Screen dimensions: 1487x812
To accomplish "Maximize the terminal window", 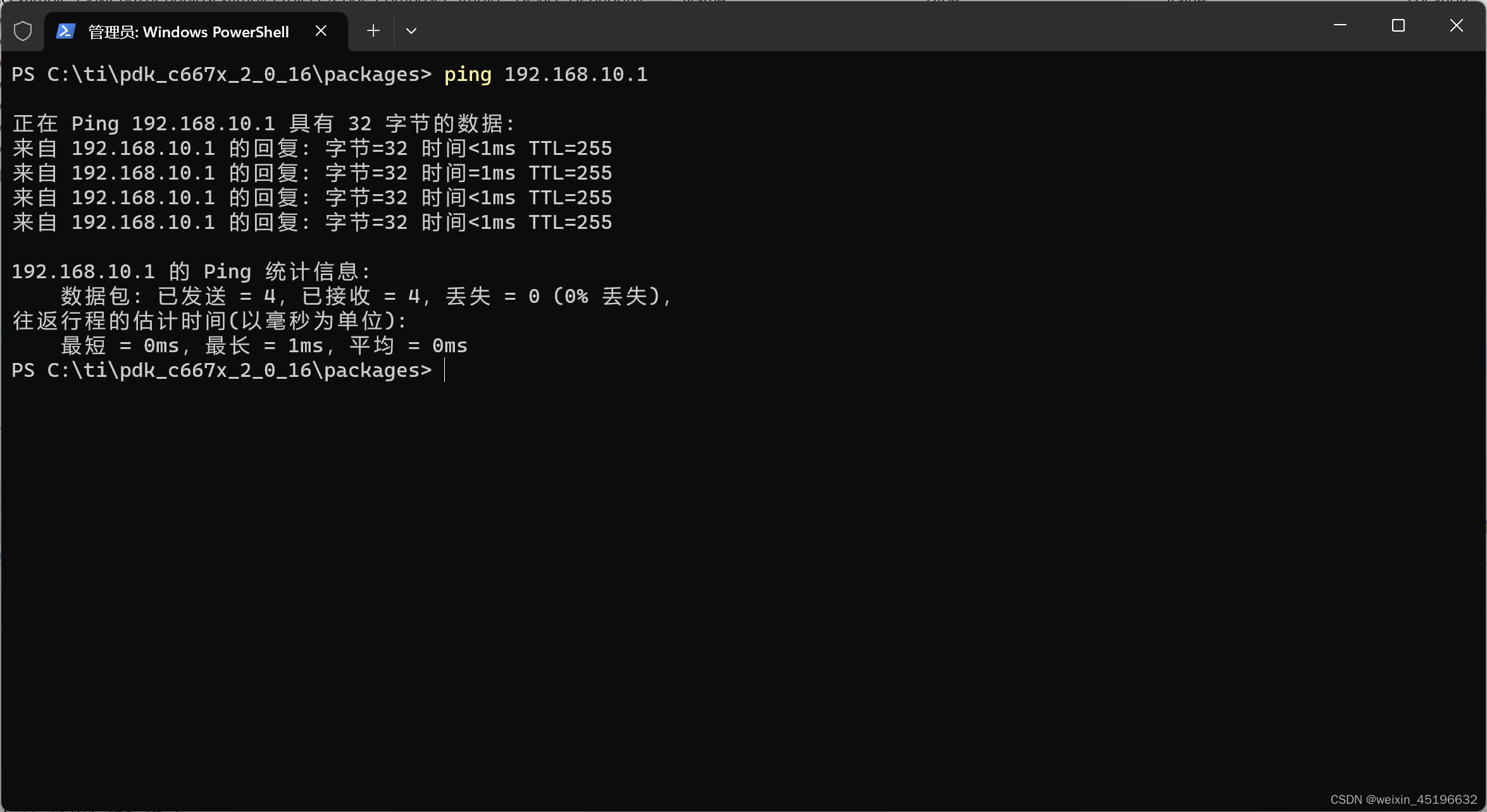I will (1398, 25).
